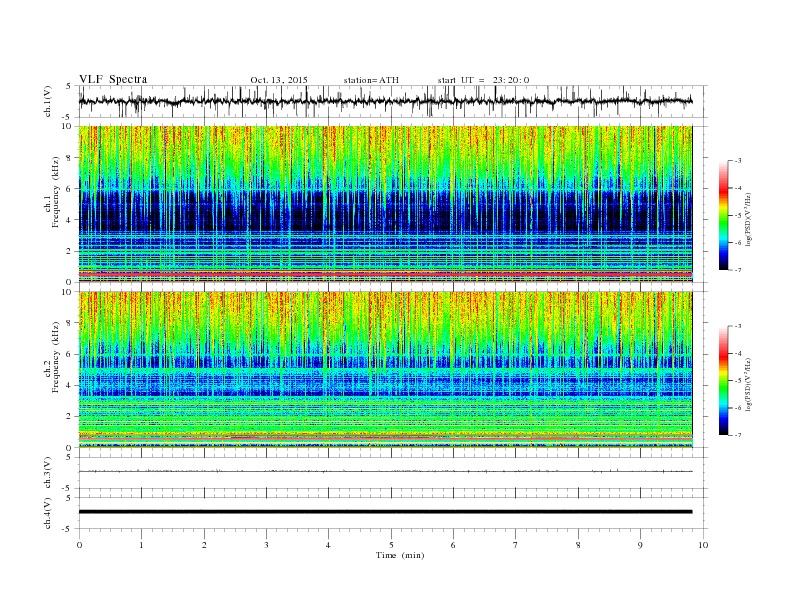Click the "station=ATH" label
792x612 pixels.
371,80
